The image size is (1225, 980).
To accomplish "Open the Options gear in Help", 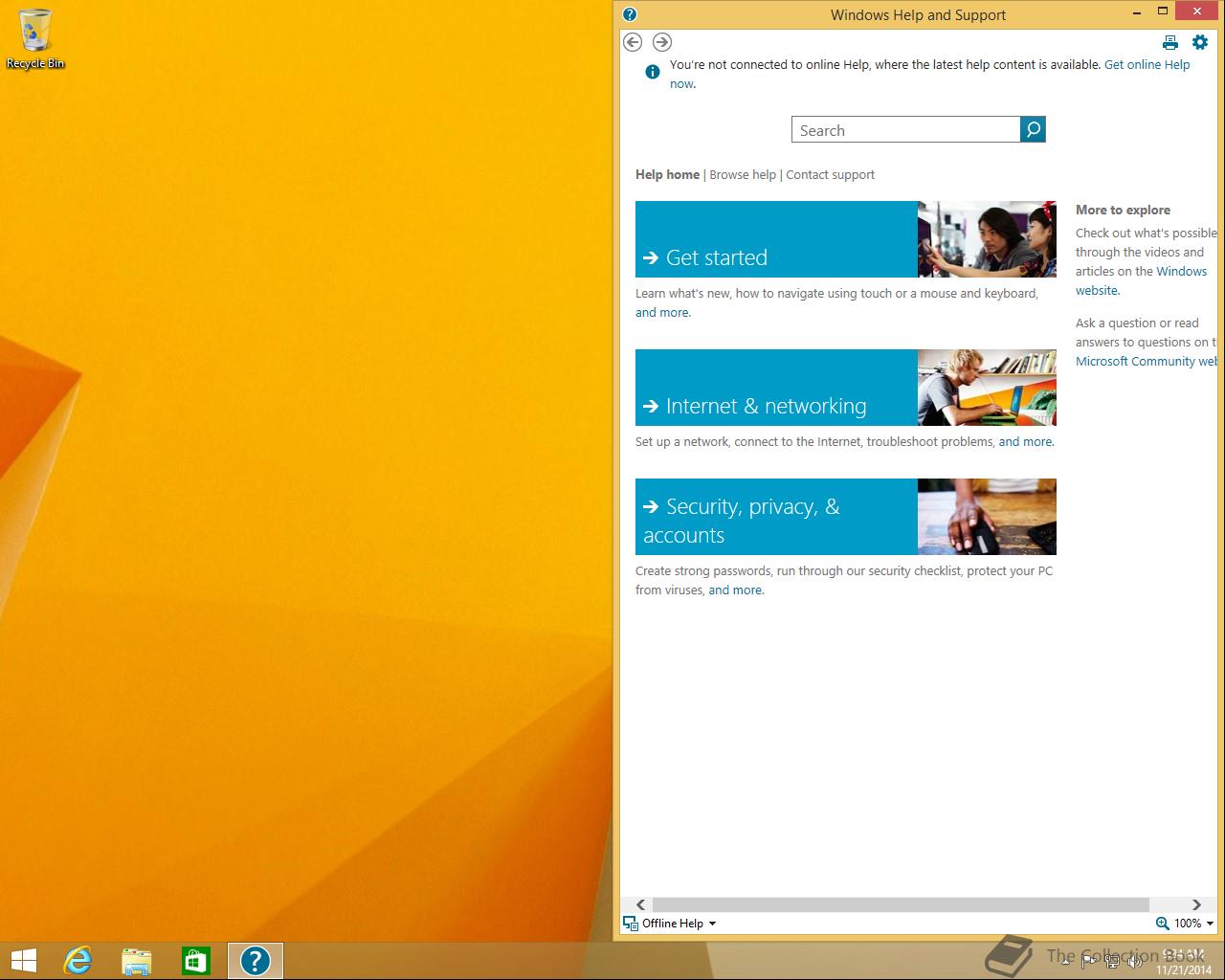I will (1200, 42).
